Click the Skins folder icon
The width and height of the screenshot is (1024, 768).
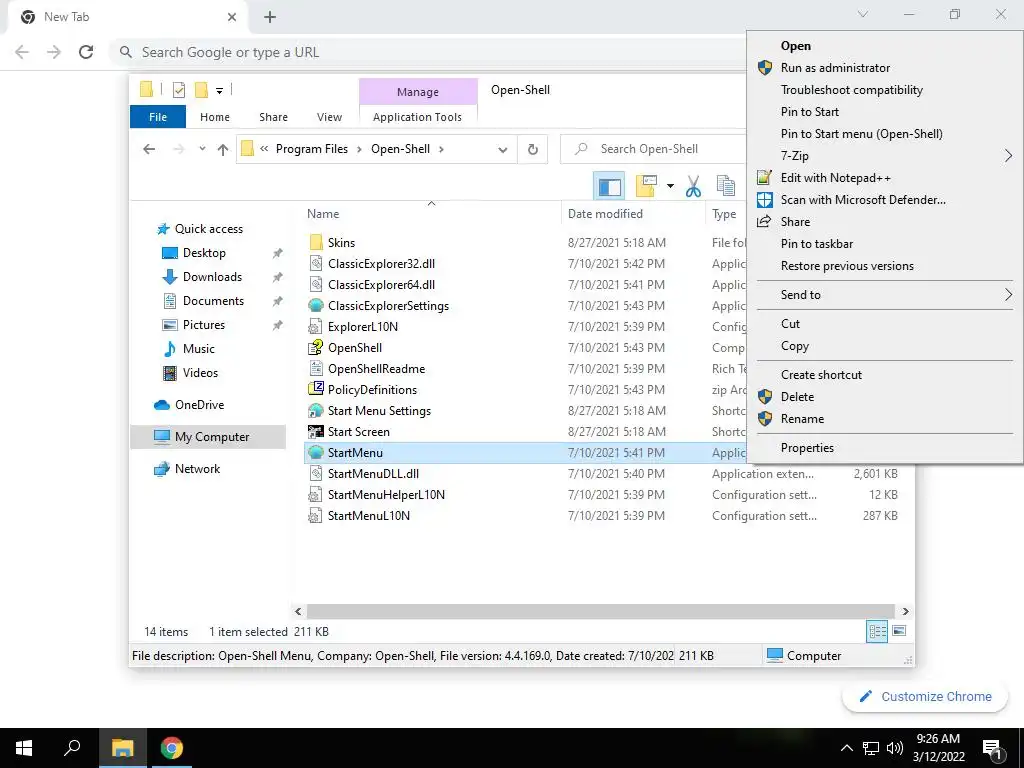(315, 242)
